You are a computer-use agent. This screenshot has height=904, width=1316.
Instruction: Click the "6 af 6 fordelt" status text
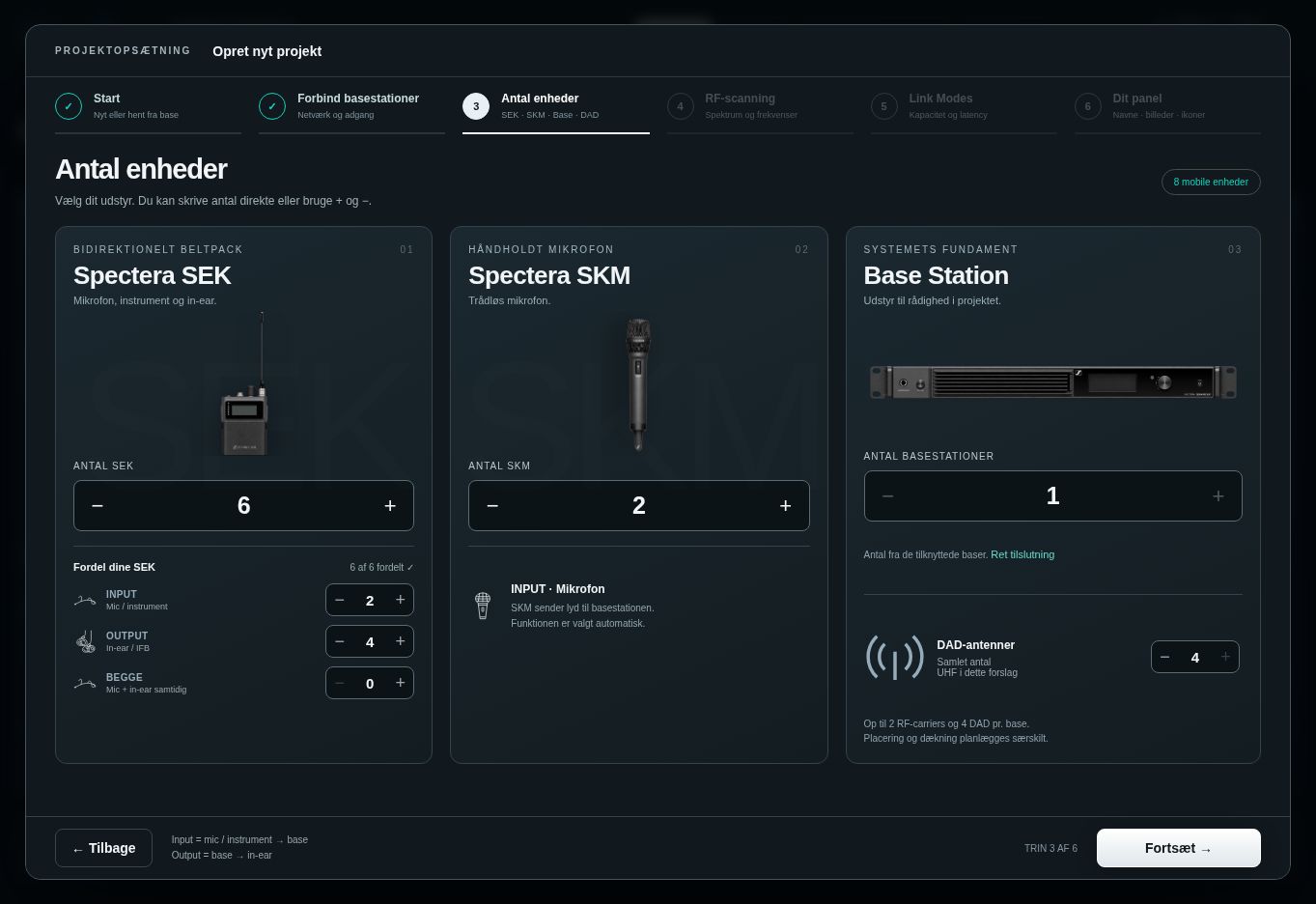(382, 567)
